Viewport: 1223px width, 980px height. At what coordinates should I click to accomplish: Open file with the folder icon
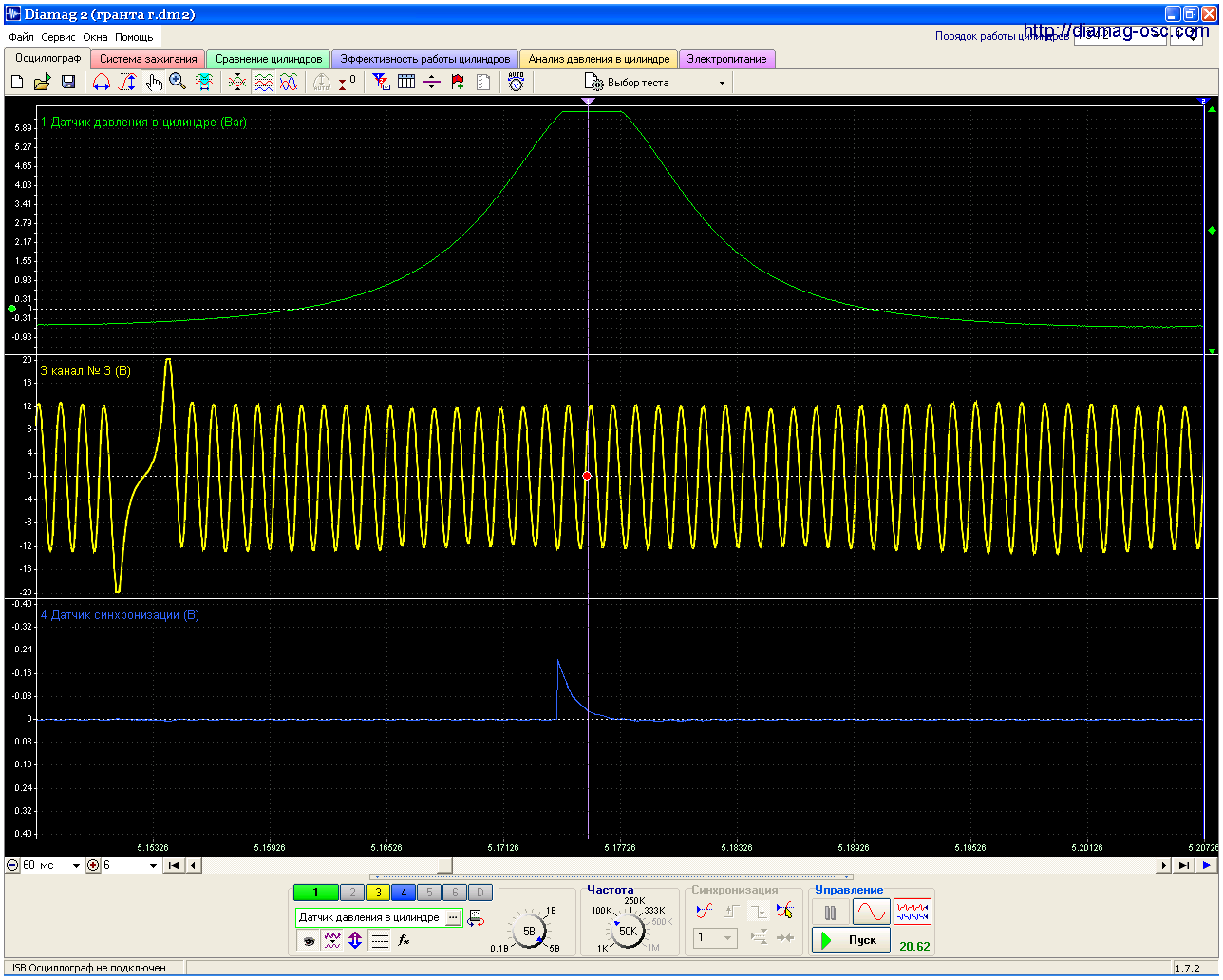coord(42,83)
